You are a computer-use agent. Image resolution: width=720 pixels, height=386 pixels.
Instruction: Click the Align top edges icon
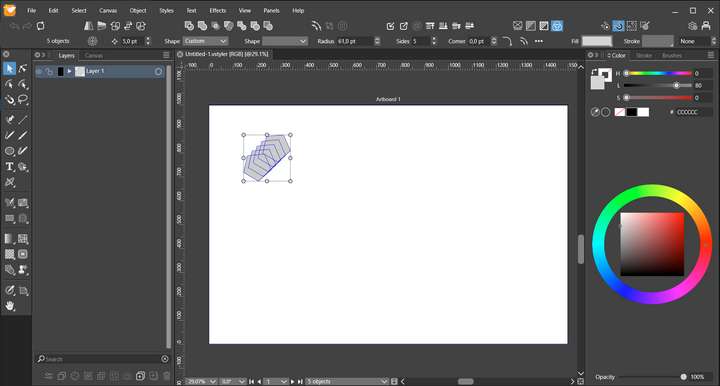point(430,26)
